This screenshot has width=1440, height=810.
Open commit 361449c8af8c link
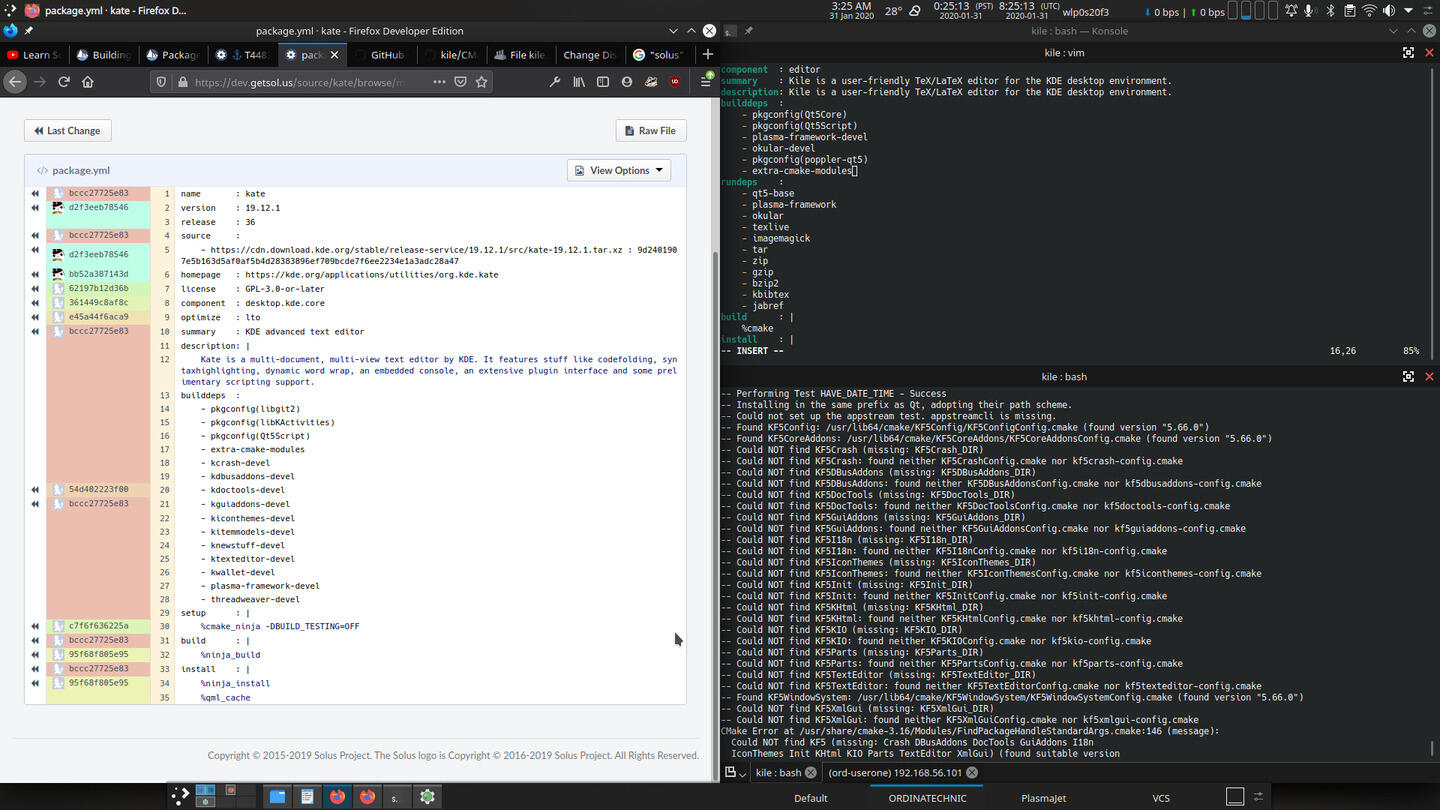pos(98,303)
